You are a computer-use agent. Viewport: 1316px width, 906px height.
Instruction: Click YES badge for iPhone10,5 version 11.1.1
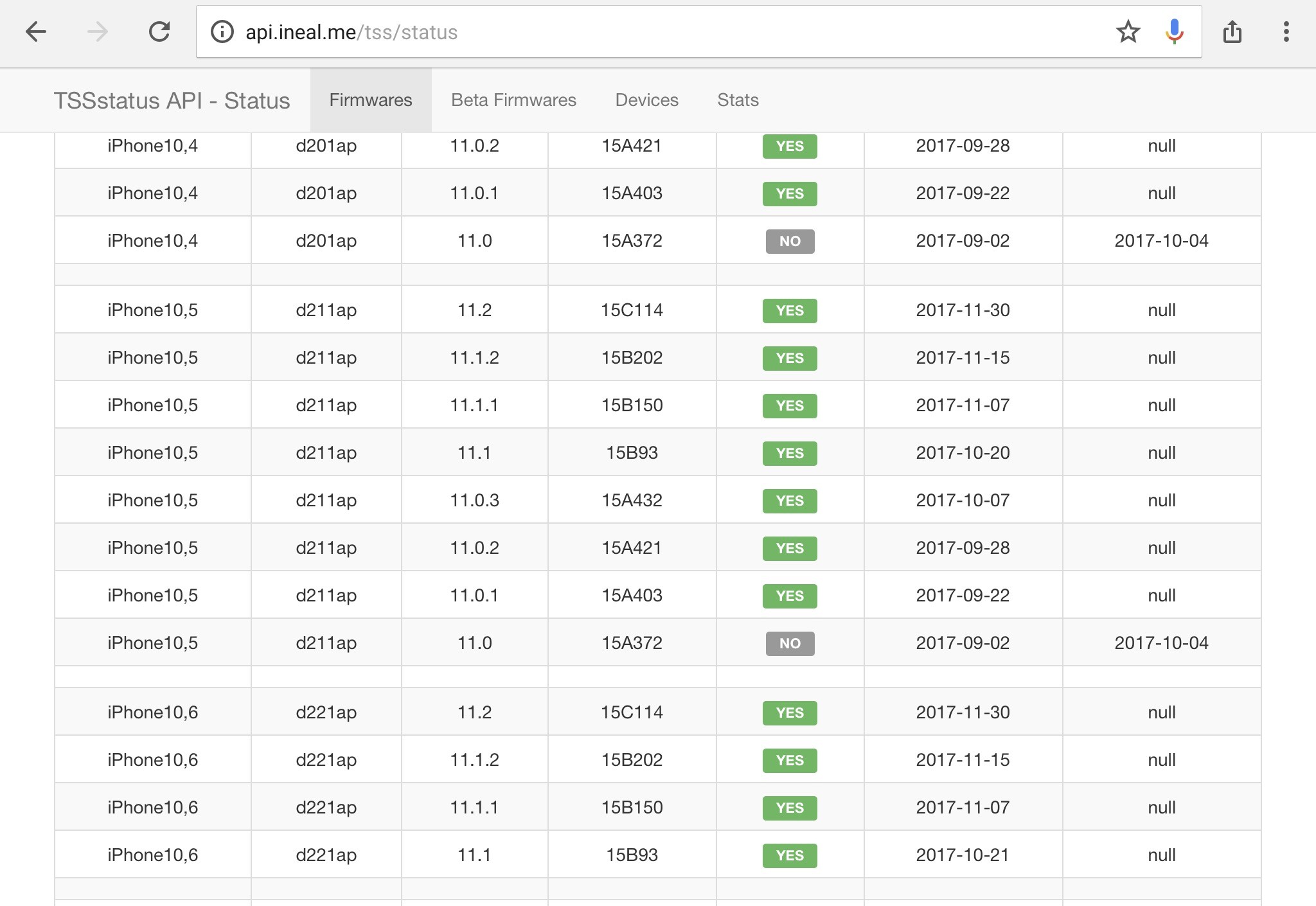coord(790,405)
